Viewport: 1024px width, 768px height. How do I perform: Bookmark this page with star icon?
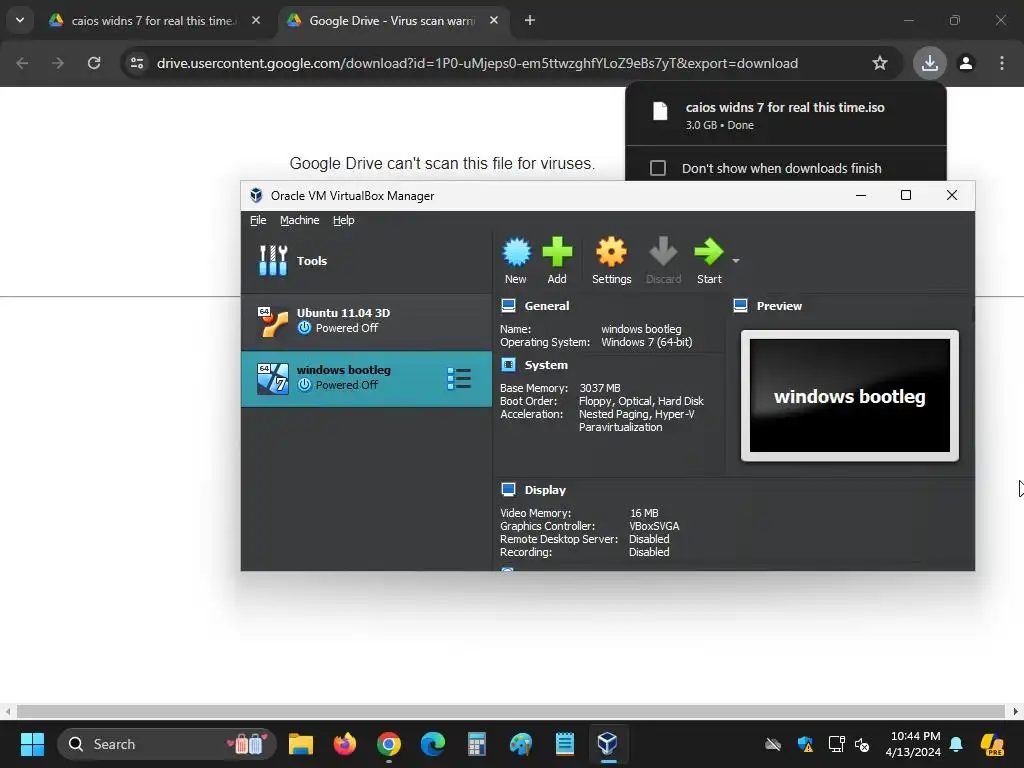tap(880, 63)
